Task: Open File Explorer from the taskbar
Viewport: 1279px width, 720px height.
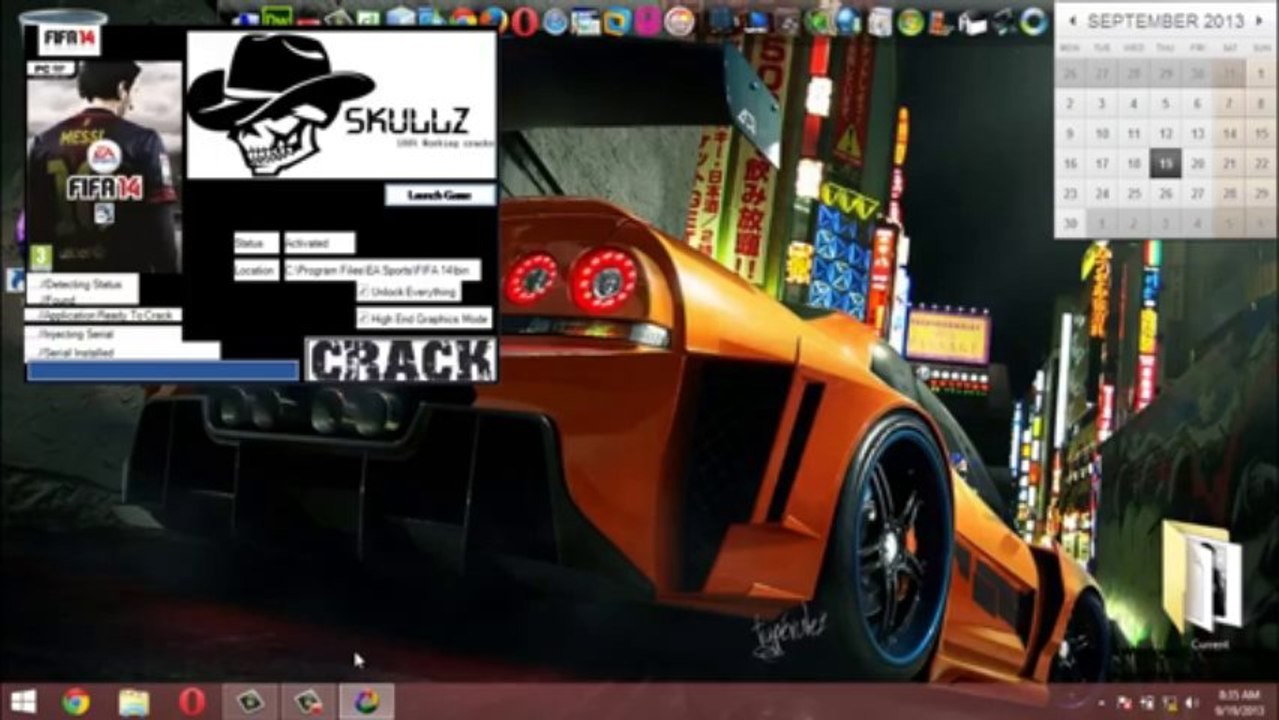Action: tap(133, 702)
